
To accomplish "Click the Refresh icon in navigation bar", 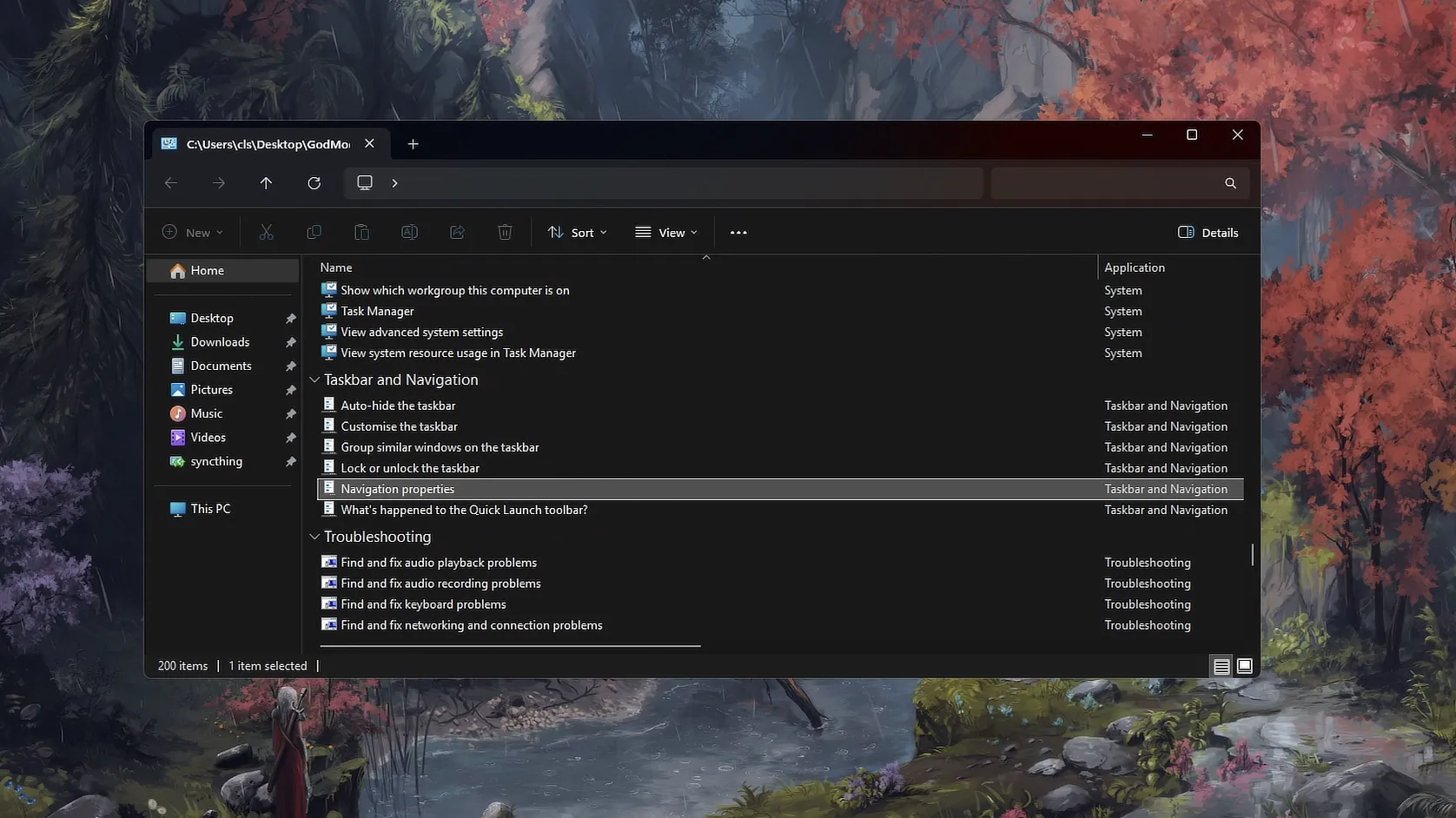I will tap(314, 183).
